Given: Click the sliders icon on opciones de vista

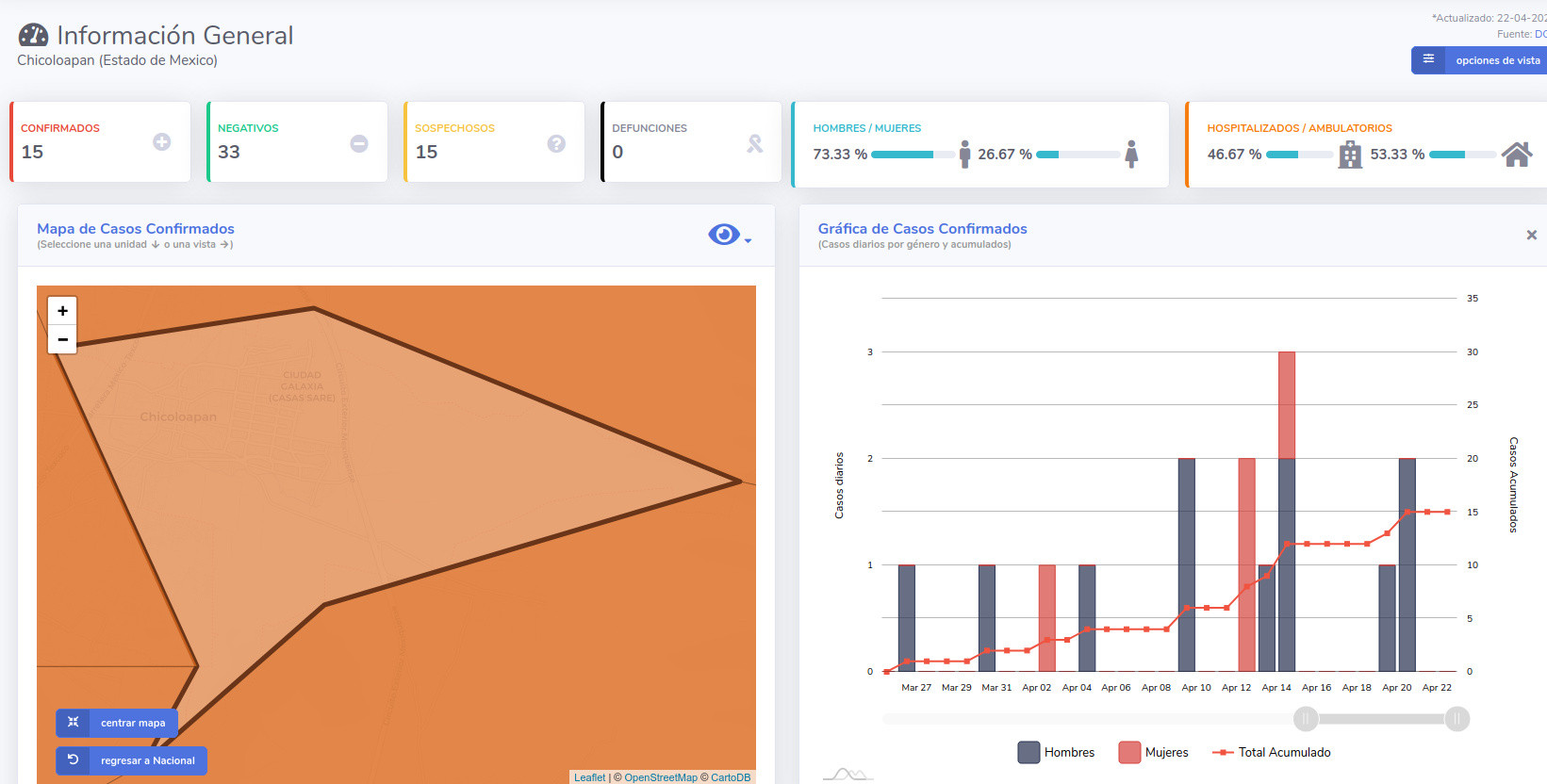Looking at the screenshot, I should coord(1428,59).
